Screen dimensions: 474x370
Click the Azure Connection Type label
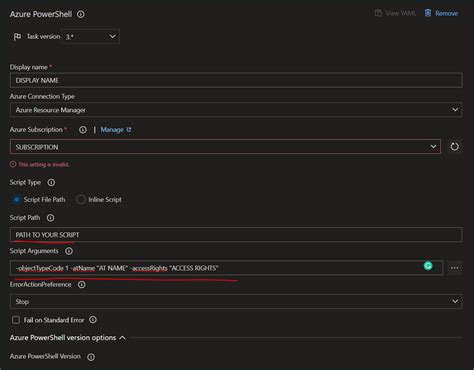42,96
